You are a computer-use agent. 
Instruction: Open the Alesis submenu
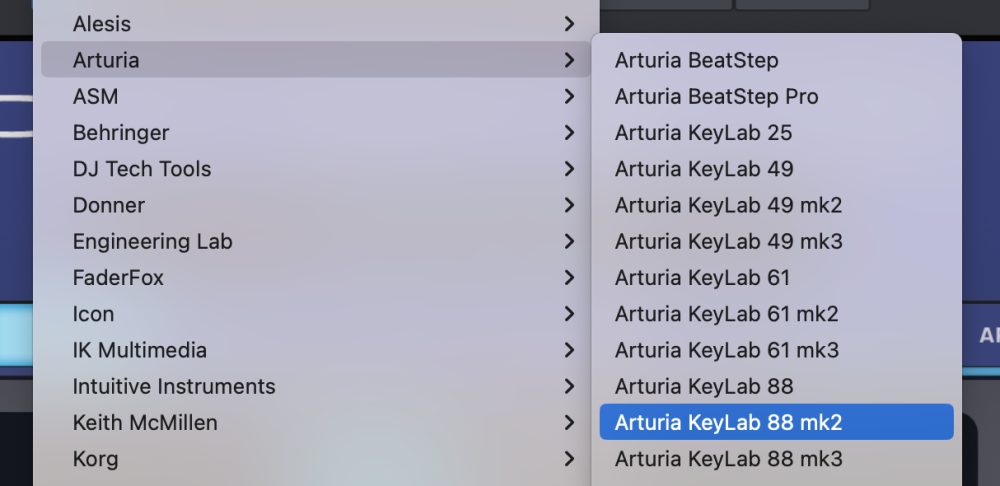click(x=102, y=23)
